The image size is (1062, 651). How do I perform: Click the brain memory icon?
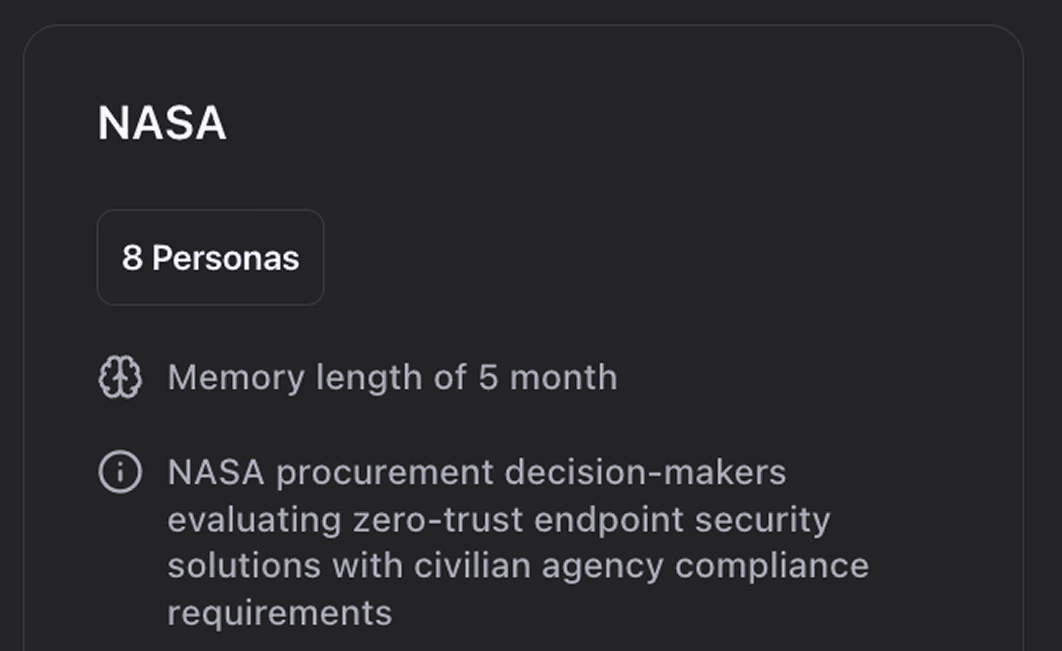pos(120,378)
